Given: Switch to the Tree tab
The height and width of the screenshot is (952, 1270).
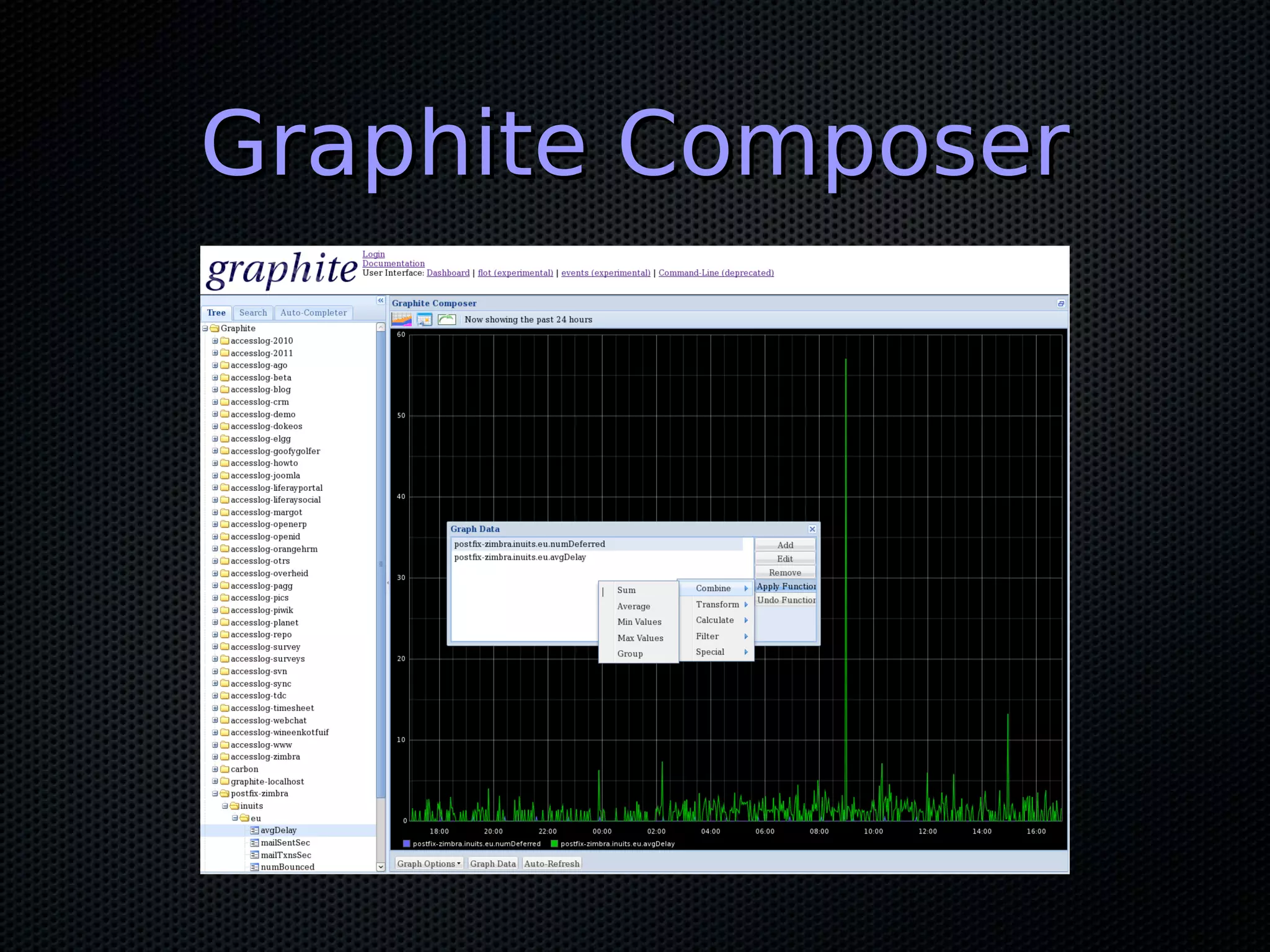Looking at the screenshot, I should pos(216,313).
